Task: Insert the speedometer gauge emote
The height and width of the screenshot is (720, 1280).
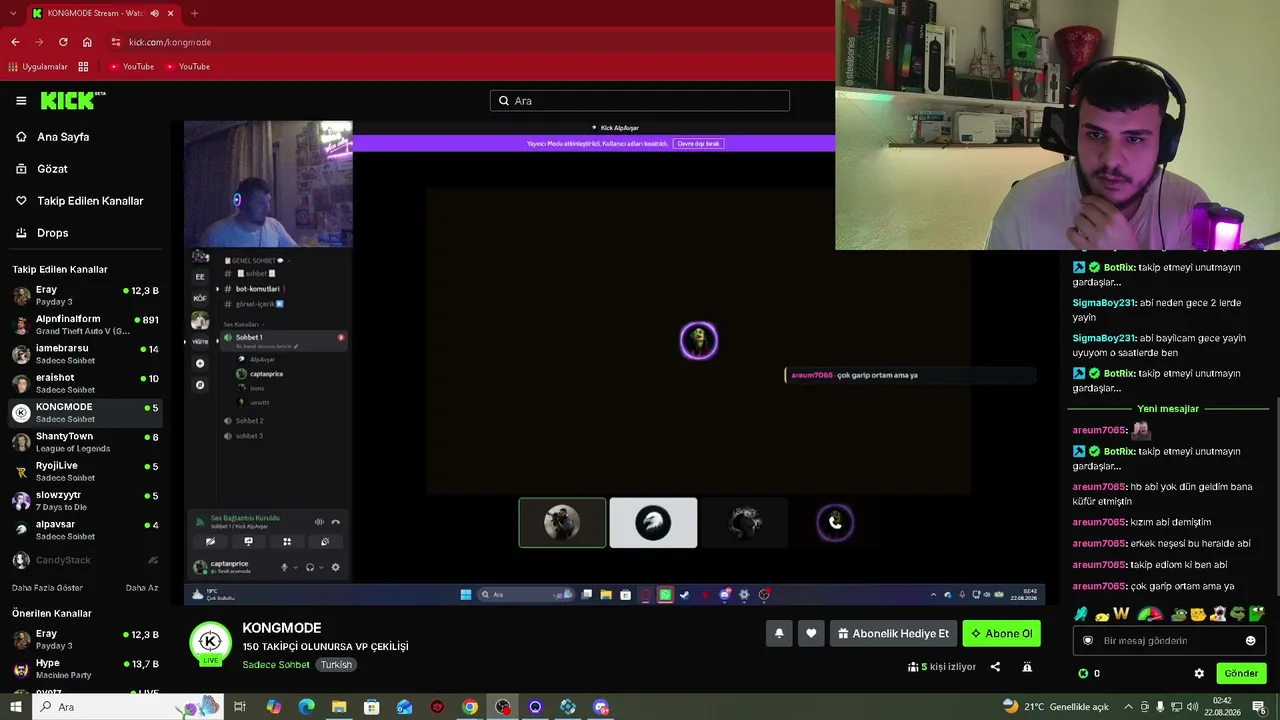Action: [1151, 614]
